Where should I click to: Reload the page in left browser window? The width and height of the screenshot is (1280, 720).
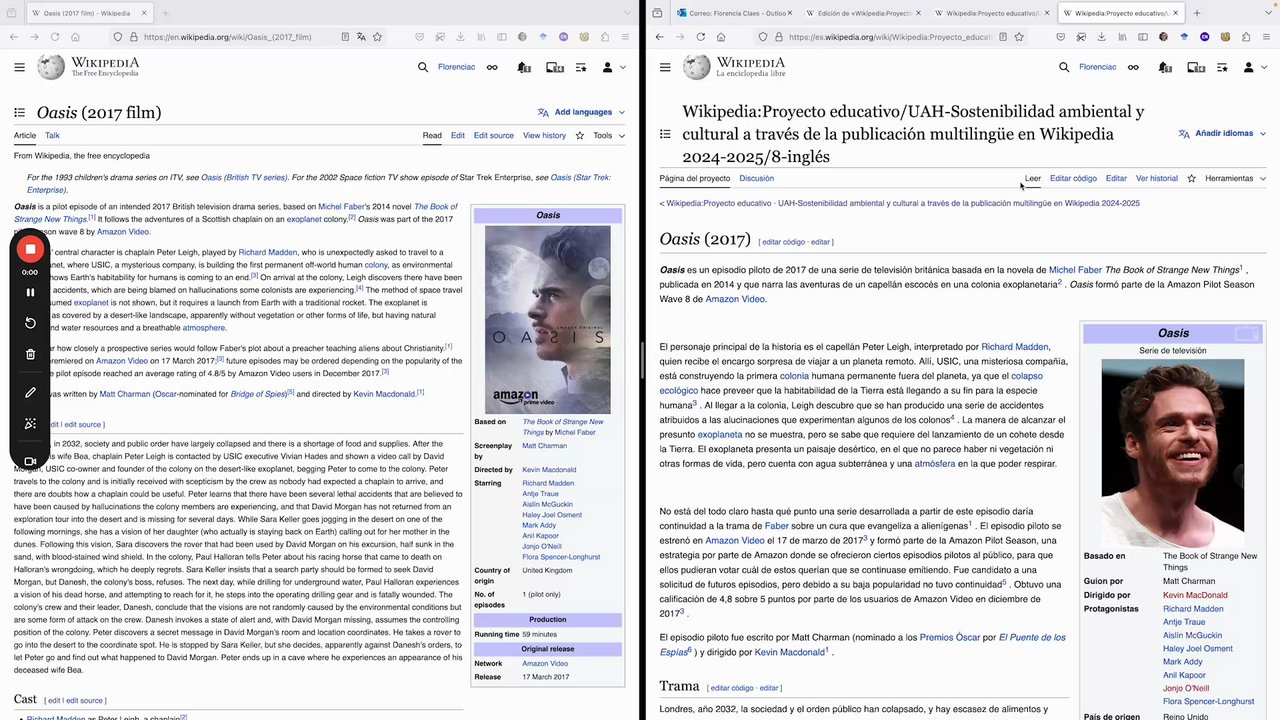pyautogui.click(x=55, y=37)
